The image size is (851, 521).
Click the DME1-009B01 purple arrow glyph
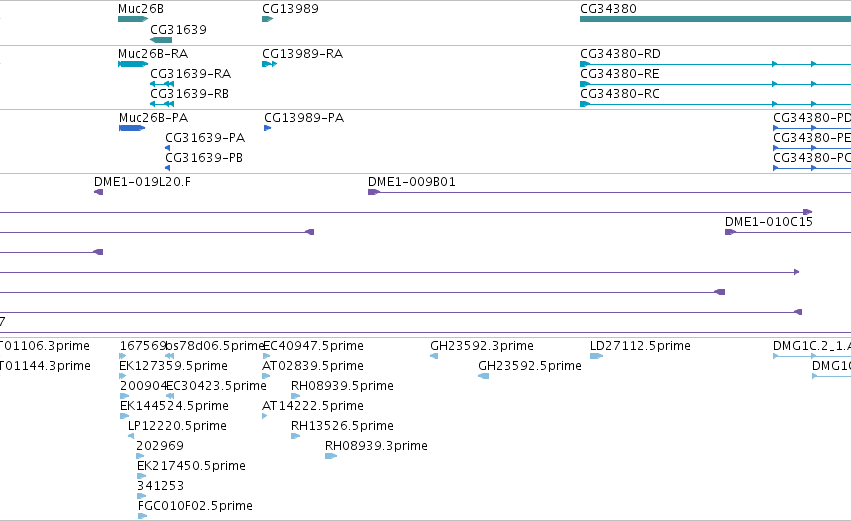click(x=374, y=192)
